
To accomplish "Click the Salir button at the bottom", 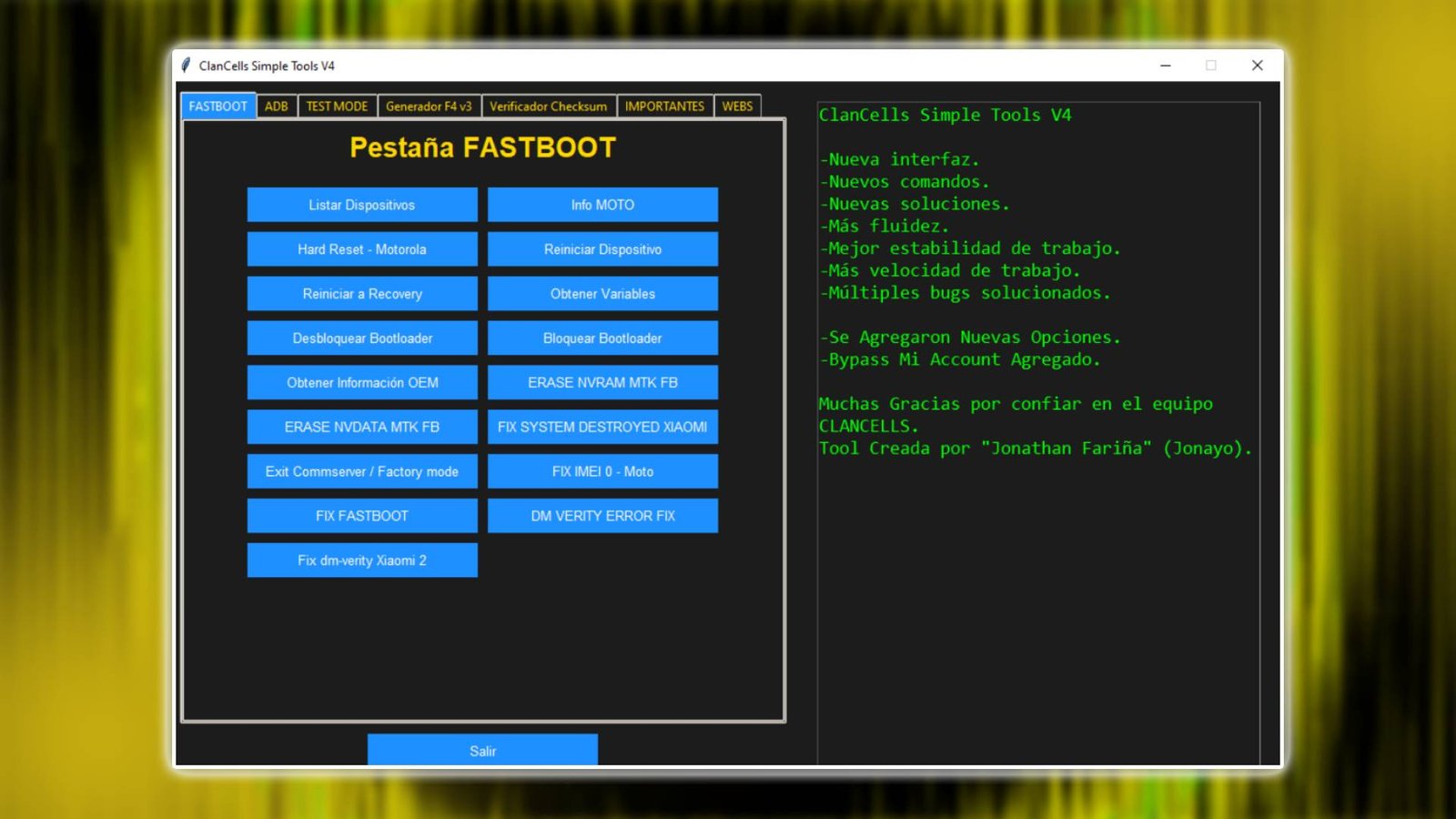I will [x=482, y=751].
